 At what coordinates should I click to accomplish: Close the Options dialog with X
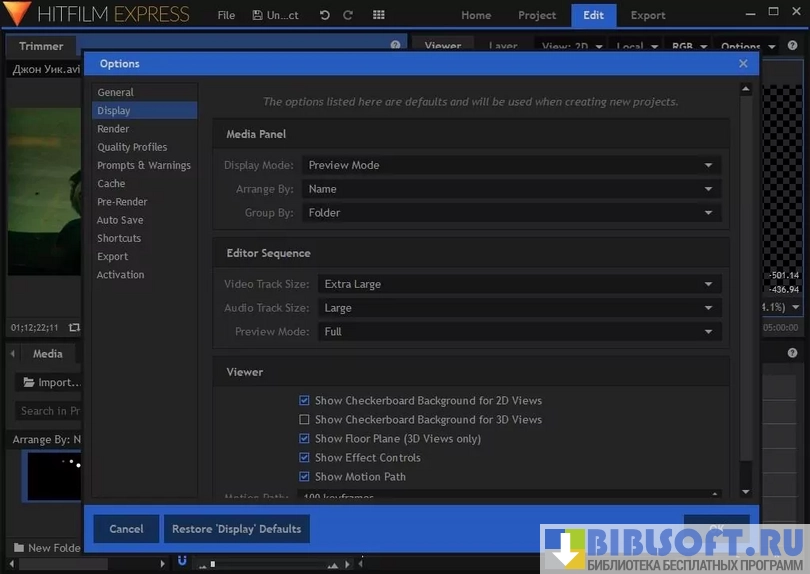[743, 63]
